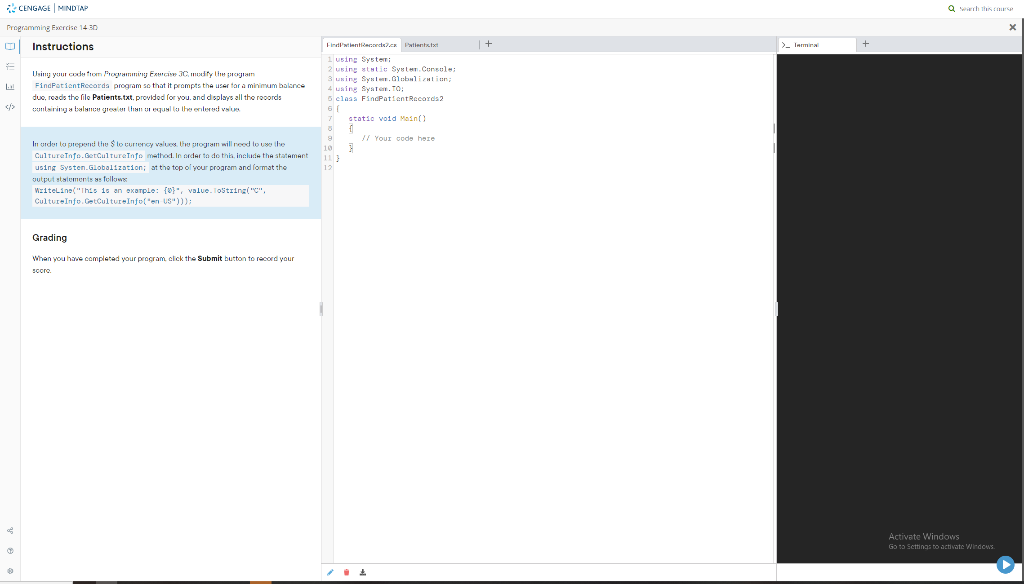
Task: Click the FindPatientRecords code label in instructions
Action: pyautogui.click(x=72, y=86)
